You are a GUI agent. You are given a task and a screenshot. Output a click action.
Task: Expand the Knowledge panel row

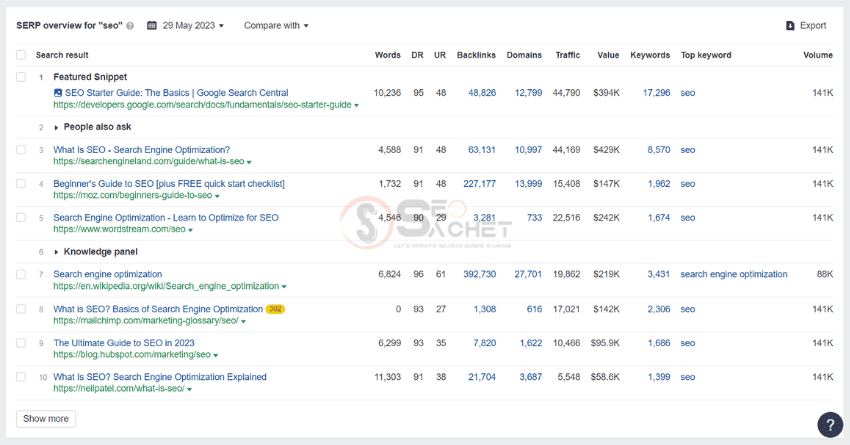point(56,252)
